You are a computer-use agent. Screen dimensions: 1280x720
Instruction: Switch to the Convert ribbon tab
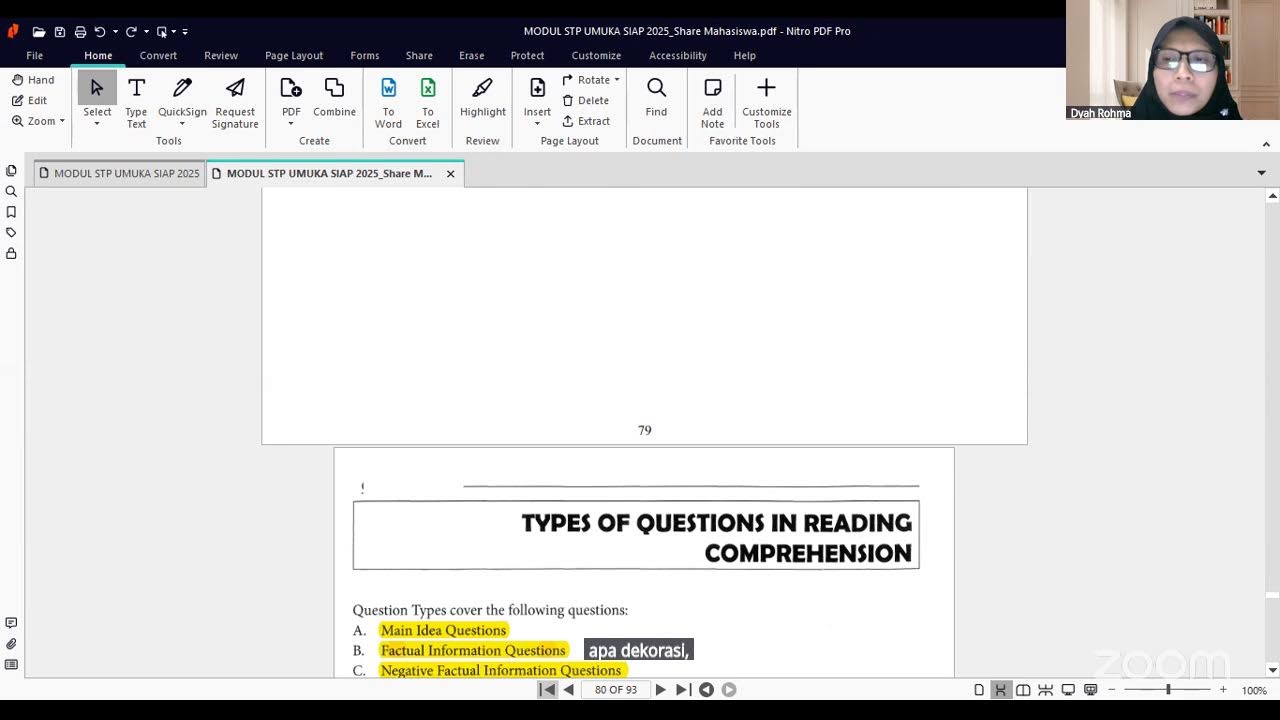(158, 56)
